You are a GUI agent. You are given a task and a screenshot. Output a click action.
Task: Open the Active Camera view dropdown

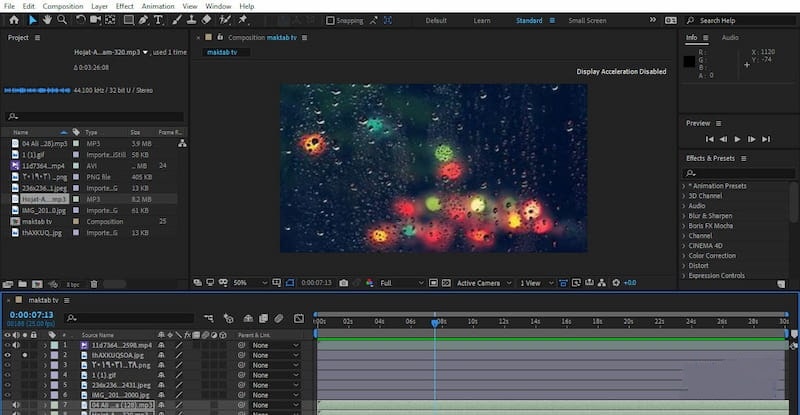pos(483,283)
